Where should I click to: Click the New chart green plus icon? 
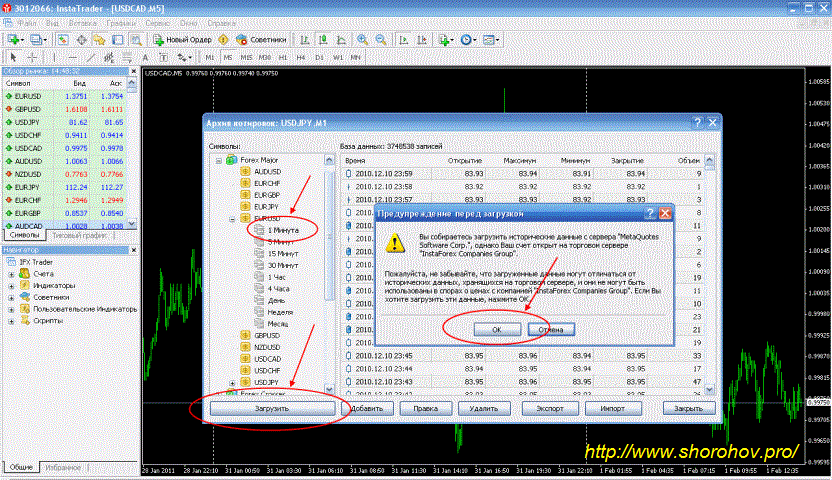coord(13,40)
